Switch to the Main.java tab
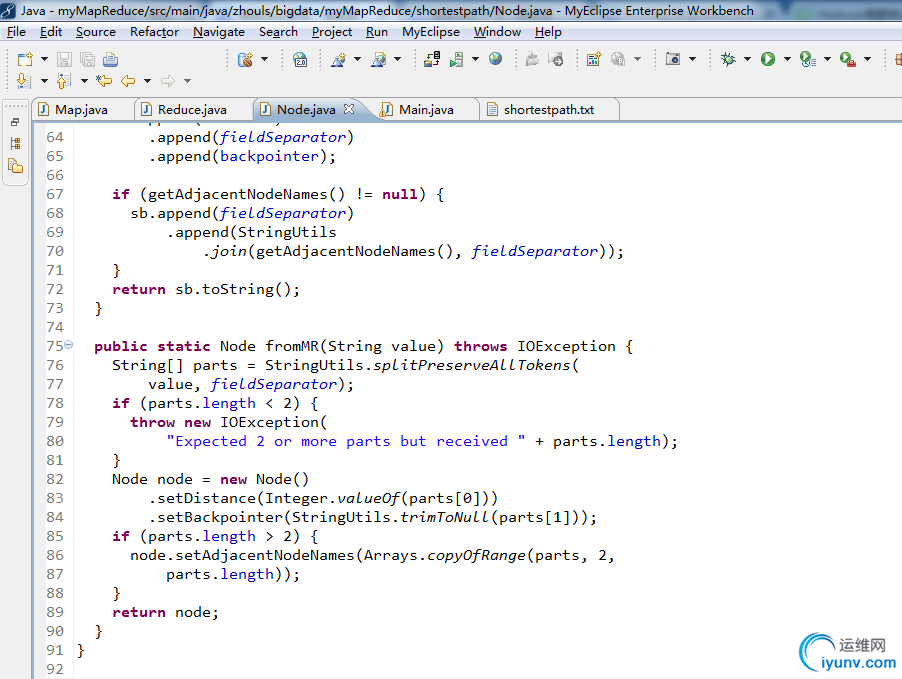902x679 pixels. point(426,109)
